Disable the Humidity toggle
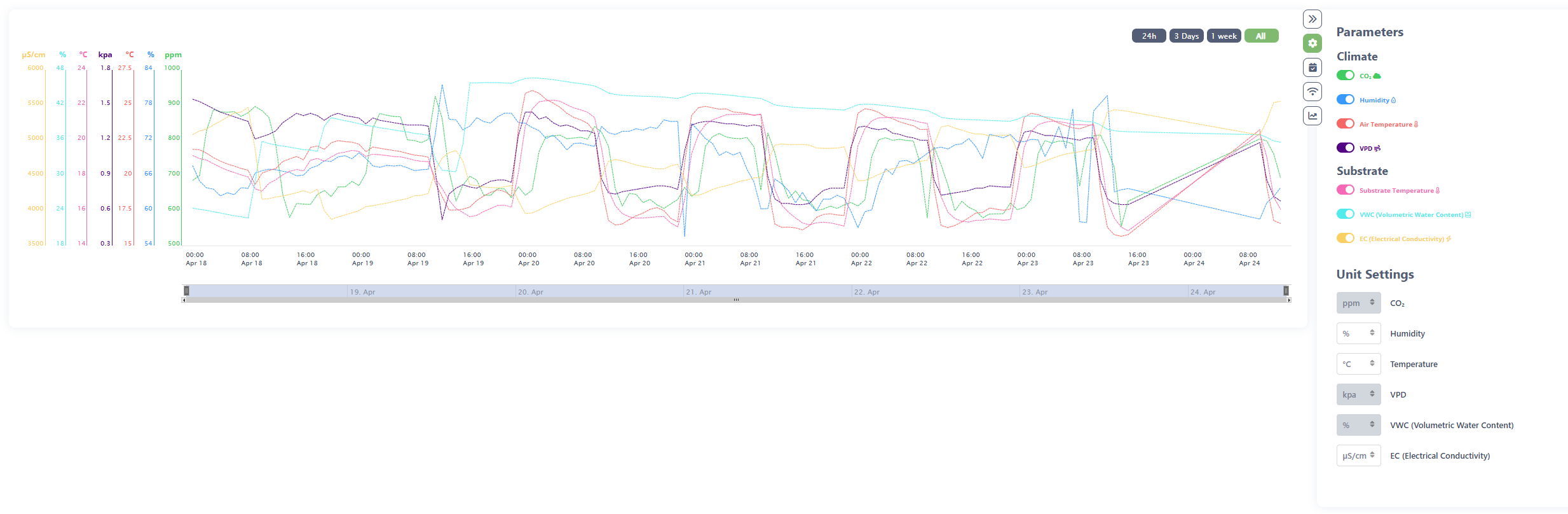This screenshot has width=1568, height=514. pyautogui.click(x=1345, y=100)
